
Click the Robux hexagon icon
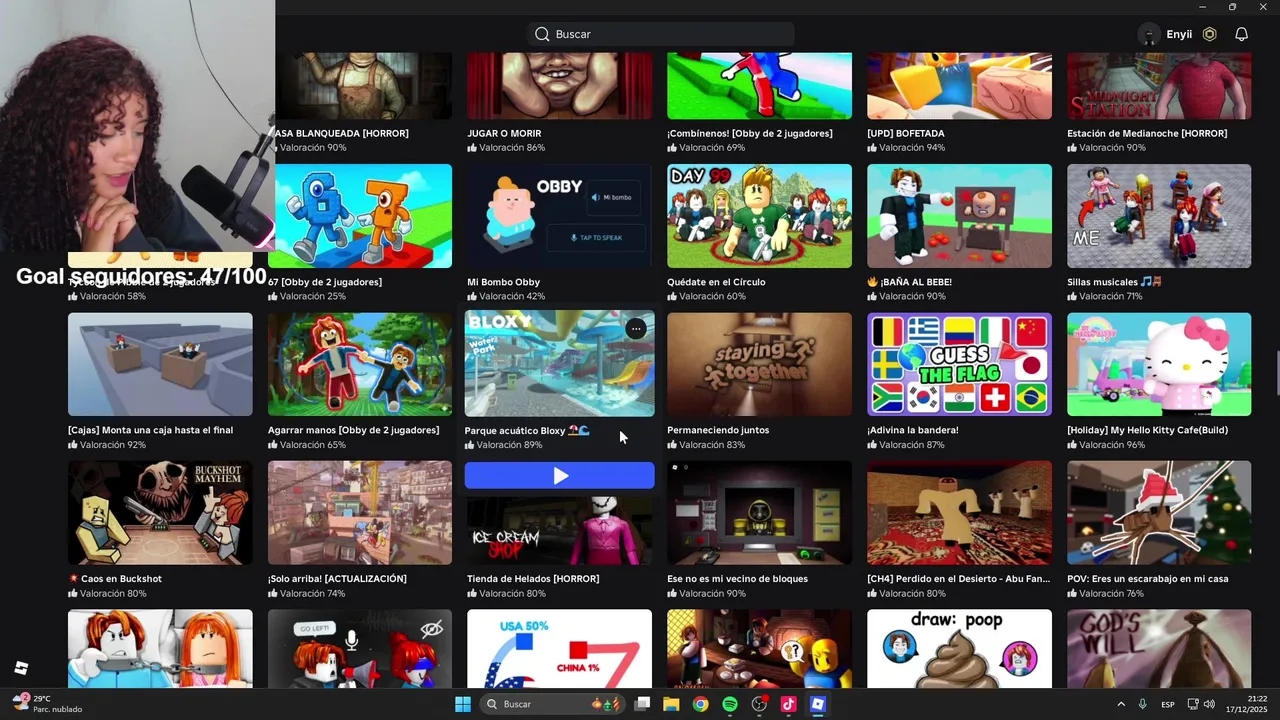(1209, 34)
